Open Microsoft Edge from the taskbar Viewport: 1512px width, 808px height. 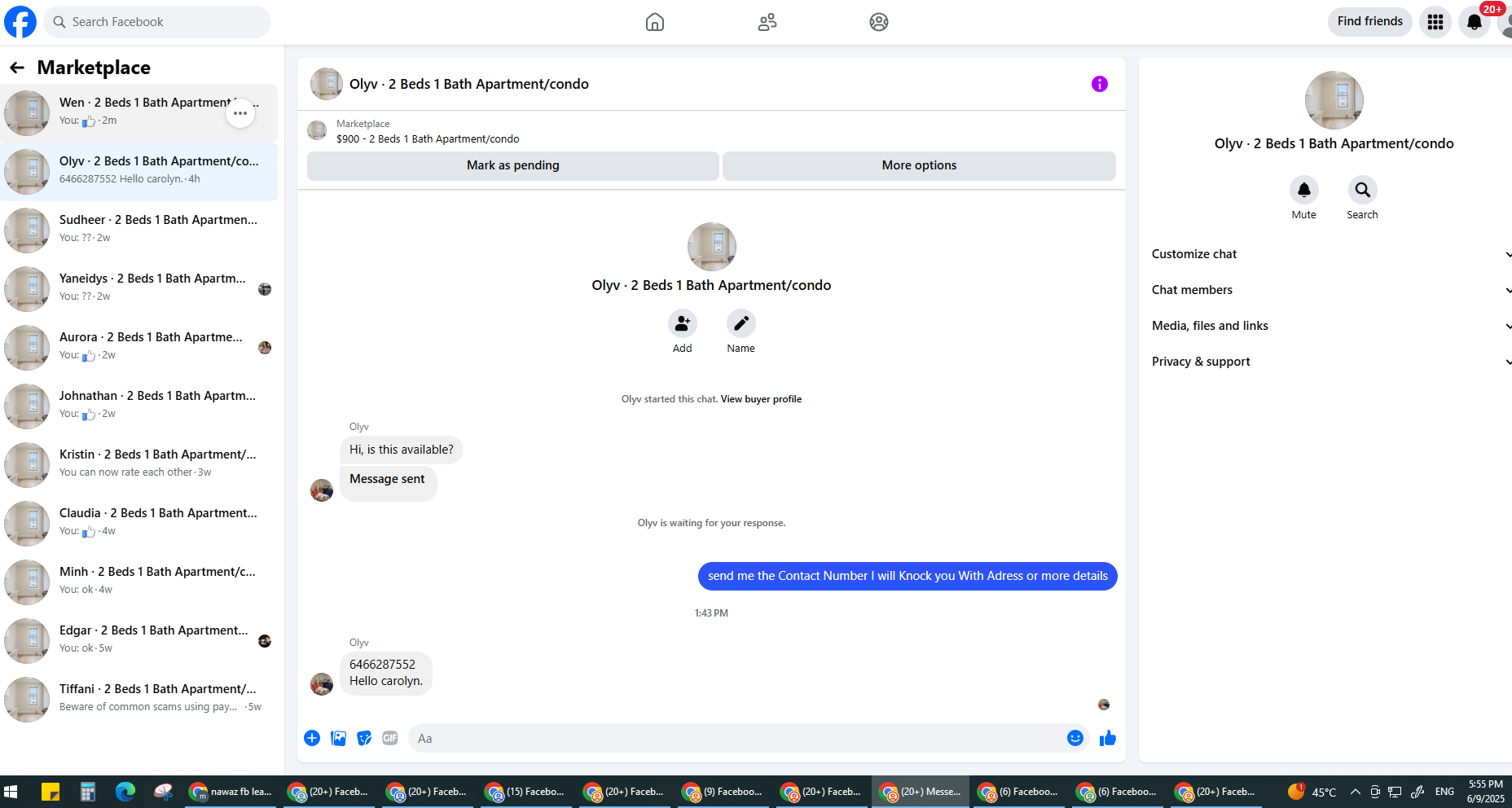tap(125, 792)
